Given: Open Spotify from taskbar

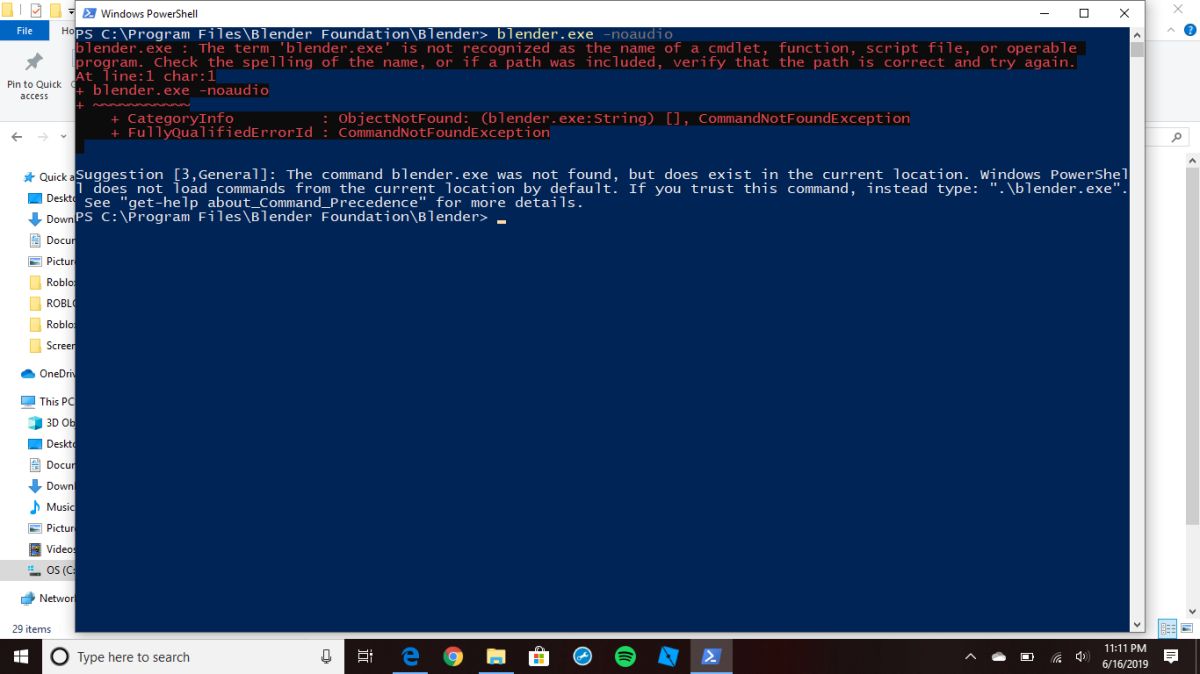Looking at the screenshot, I should pos(625,657).
